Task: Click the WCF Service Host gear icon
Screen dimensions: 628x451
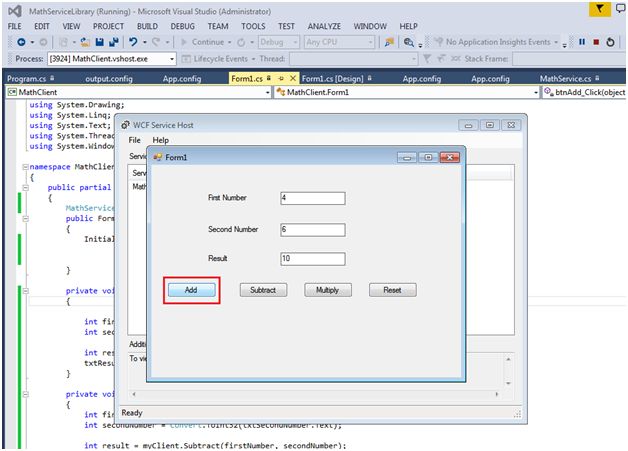Action: [125, 125]
